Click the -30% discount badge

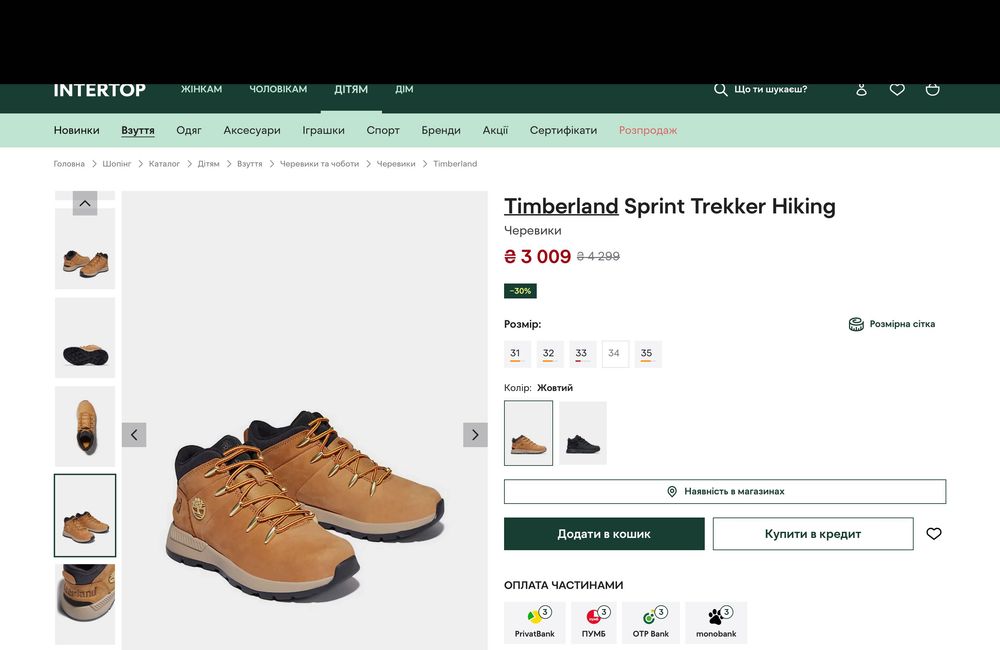point(520,291)
